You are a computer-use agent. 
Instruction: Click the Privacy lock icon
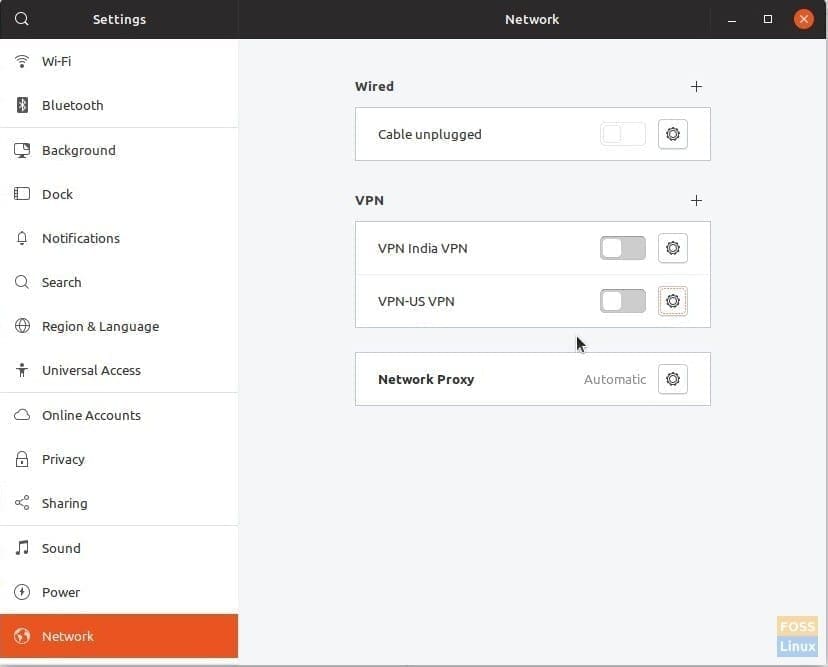click(22, 459)
